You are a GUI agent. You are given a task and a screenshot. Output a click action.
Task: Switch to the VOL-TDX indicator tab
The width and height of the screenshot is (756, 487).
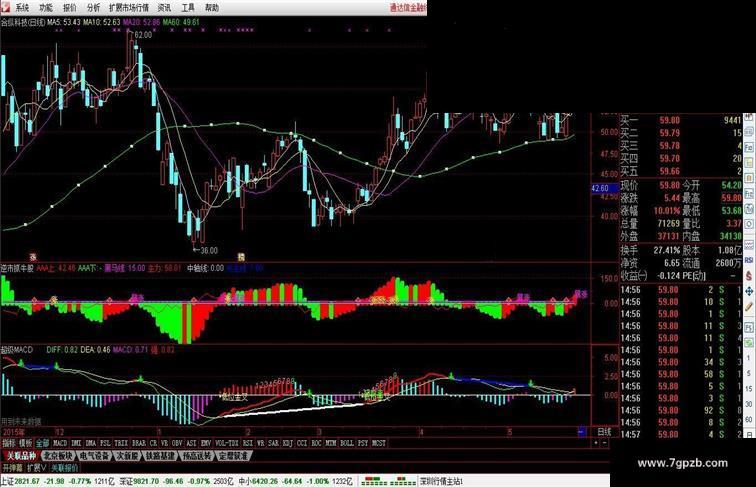point(227,443)
